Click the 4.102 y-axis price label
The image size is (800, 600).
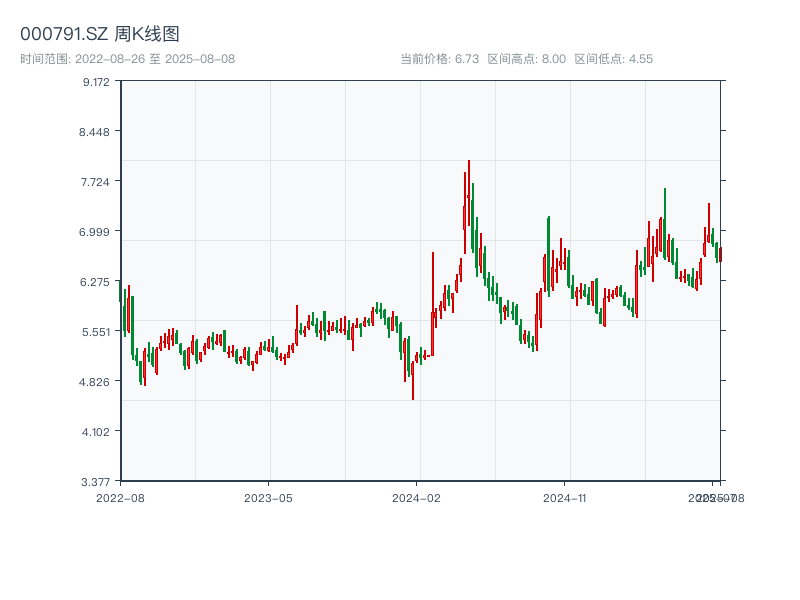[x=96, y=432]
